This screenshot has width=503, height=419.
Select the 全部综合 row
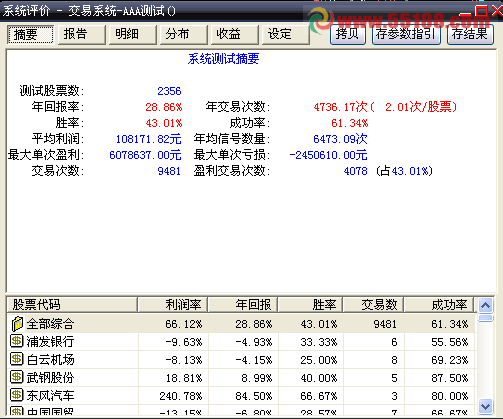pos(241,324)
